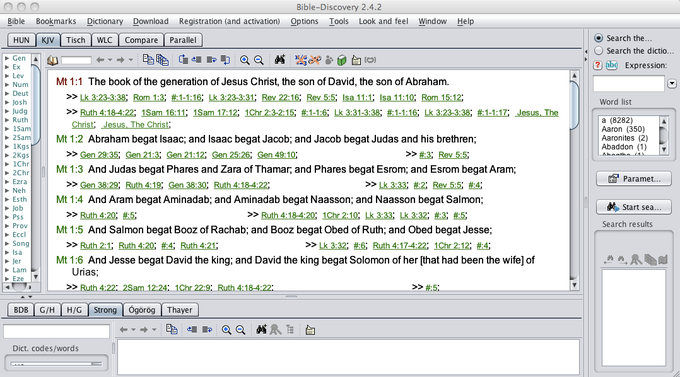This screenshot has width=680, height=377.
Task: Go back with the Bible toolbar left arrow
Action: pos(100,60)
